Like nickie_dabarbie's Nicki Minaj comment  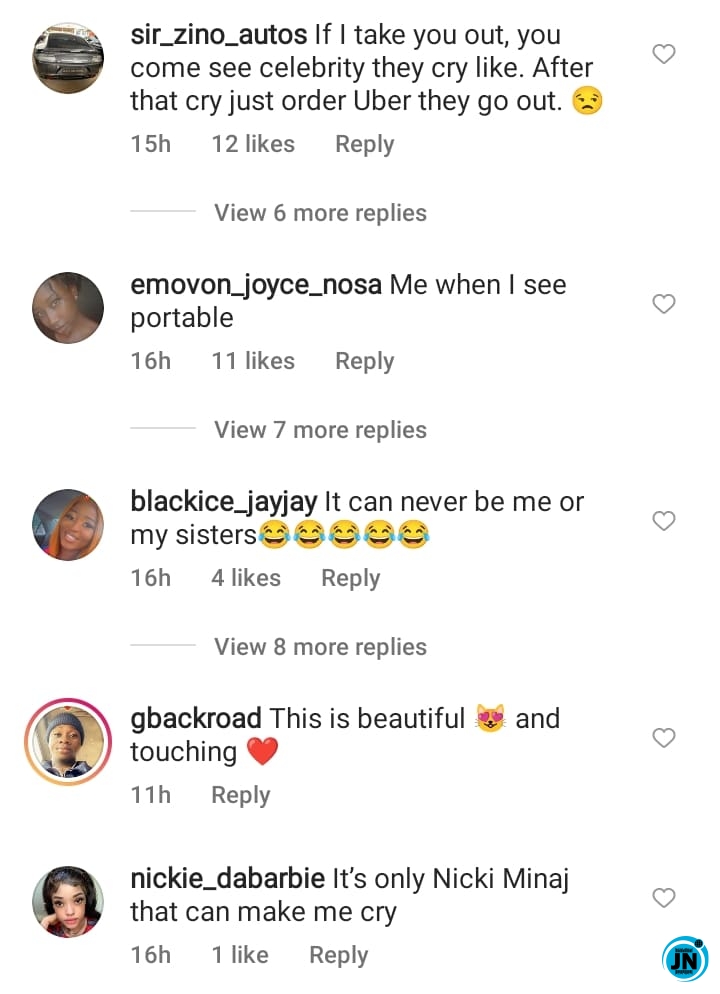click(x=664, y=898)
